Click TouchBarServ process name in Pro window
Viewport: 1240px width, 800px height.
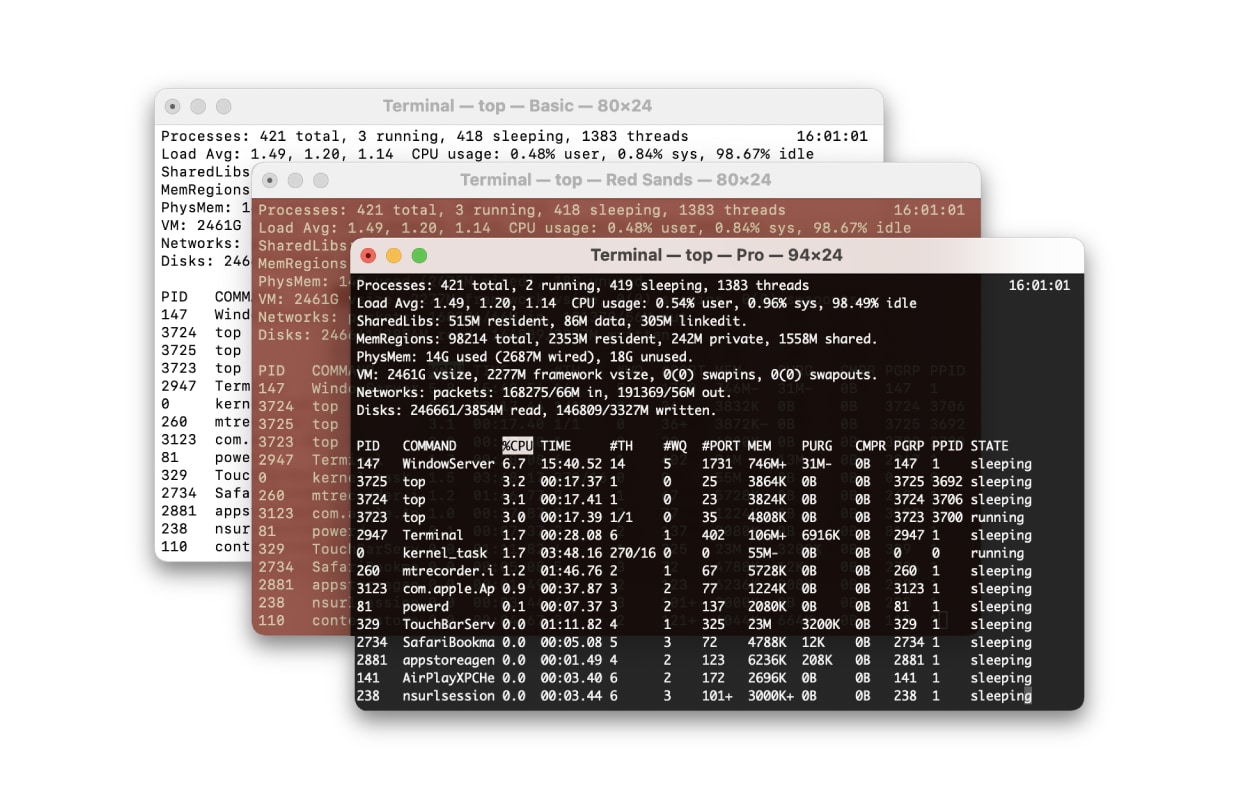[x=448, y=624]
